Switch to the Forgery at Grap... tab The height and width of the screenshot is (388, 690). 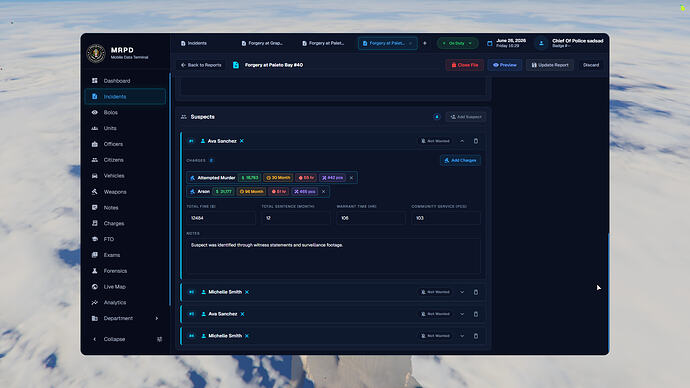pos(262,43)
